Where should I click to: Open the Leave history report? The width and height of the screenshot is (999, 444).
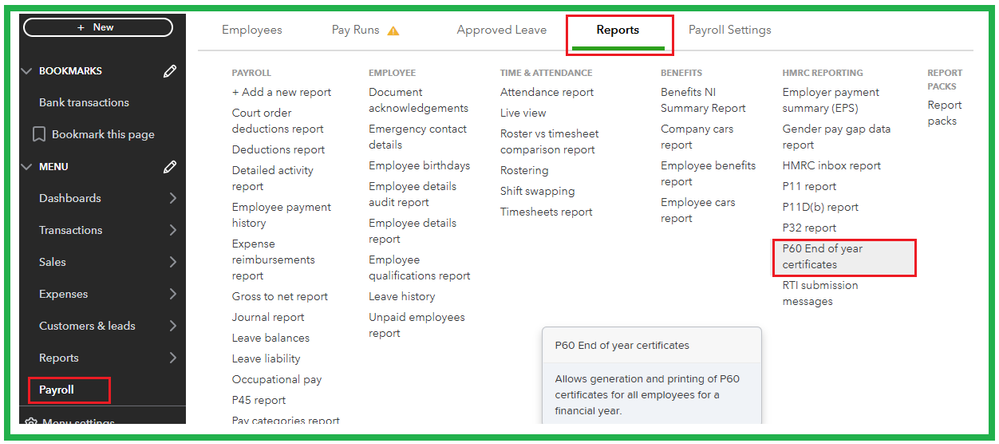click(402, 297)
